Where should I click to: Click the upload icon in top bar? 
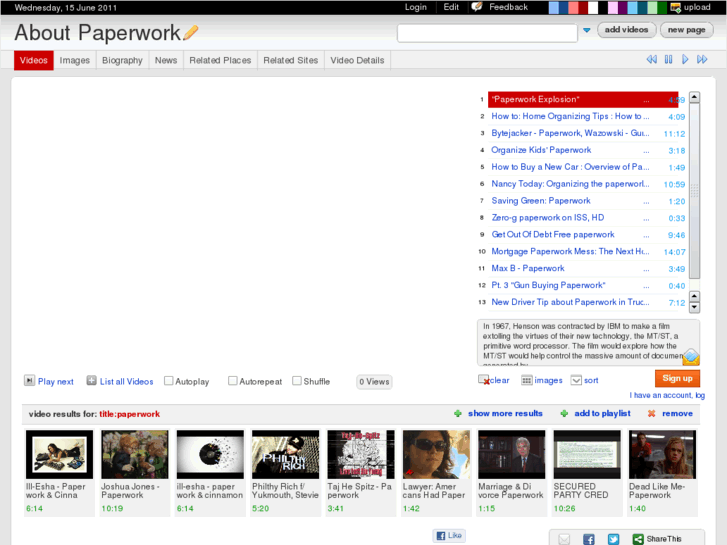point(677,7)
